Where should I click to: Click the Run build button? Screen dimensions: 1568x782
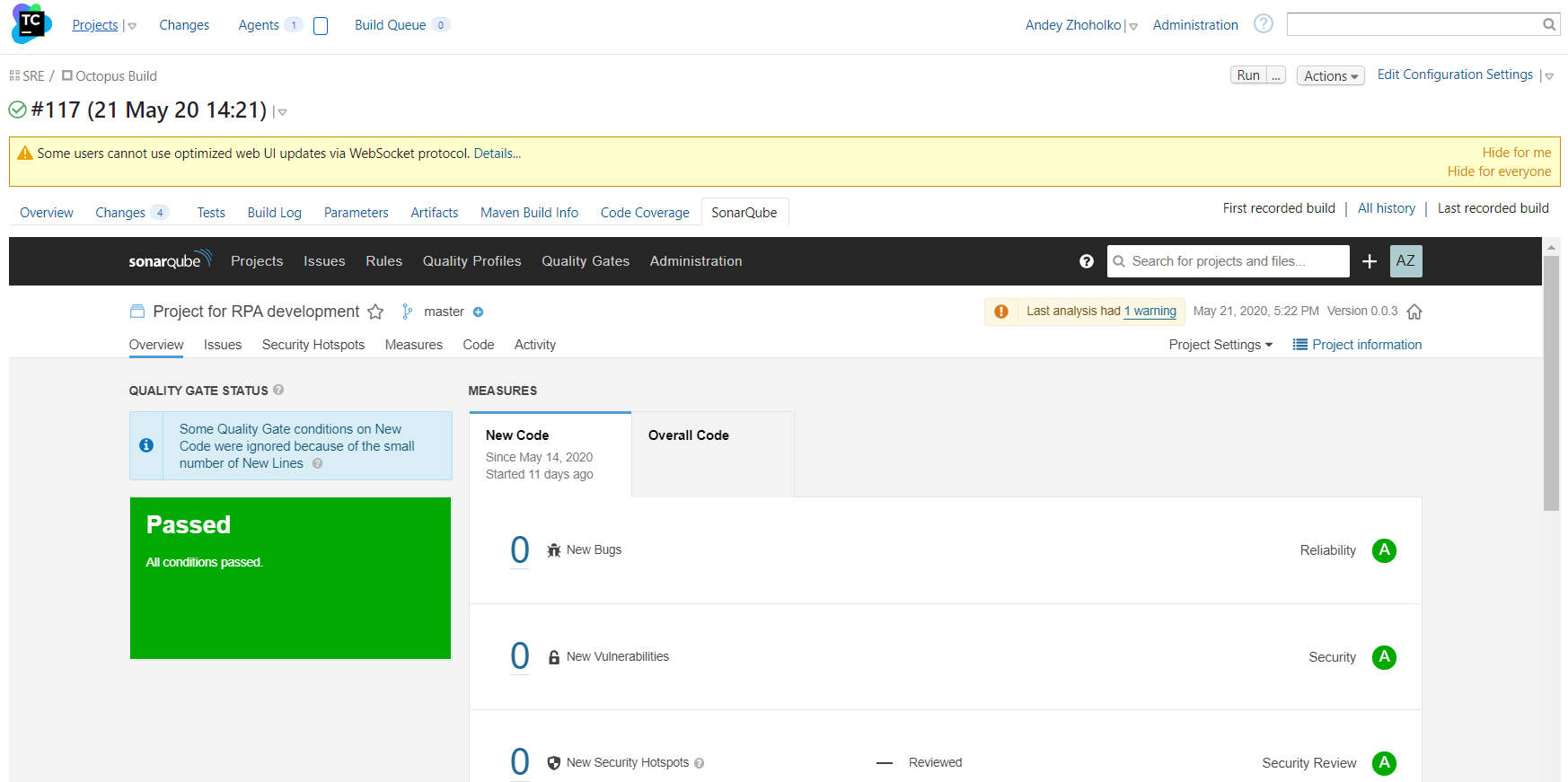click(x=1248, y=75)
